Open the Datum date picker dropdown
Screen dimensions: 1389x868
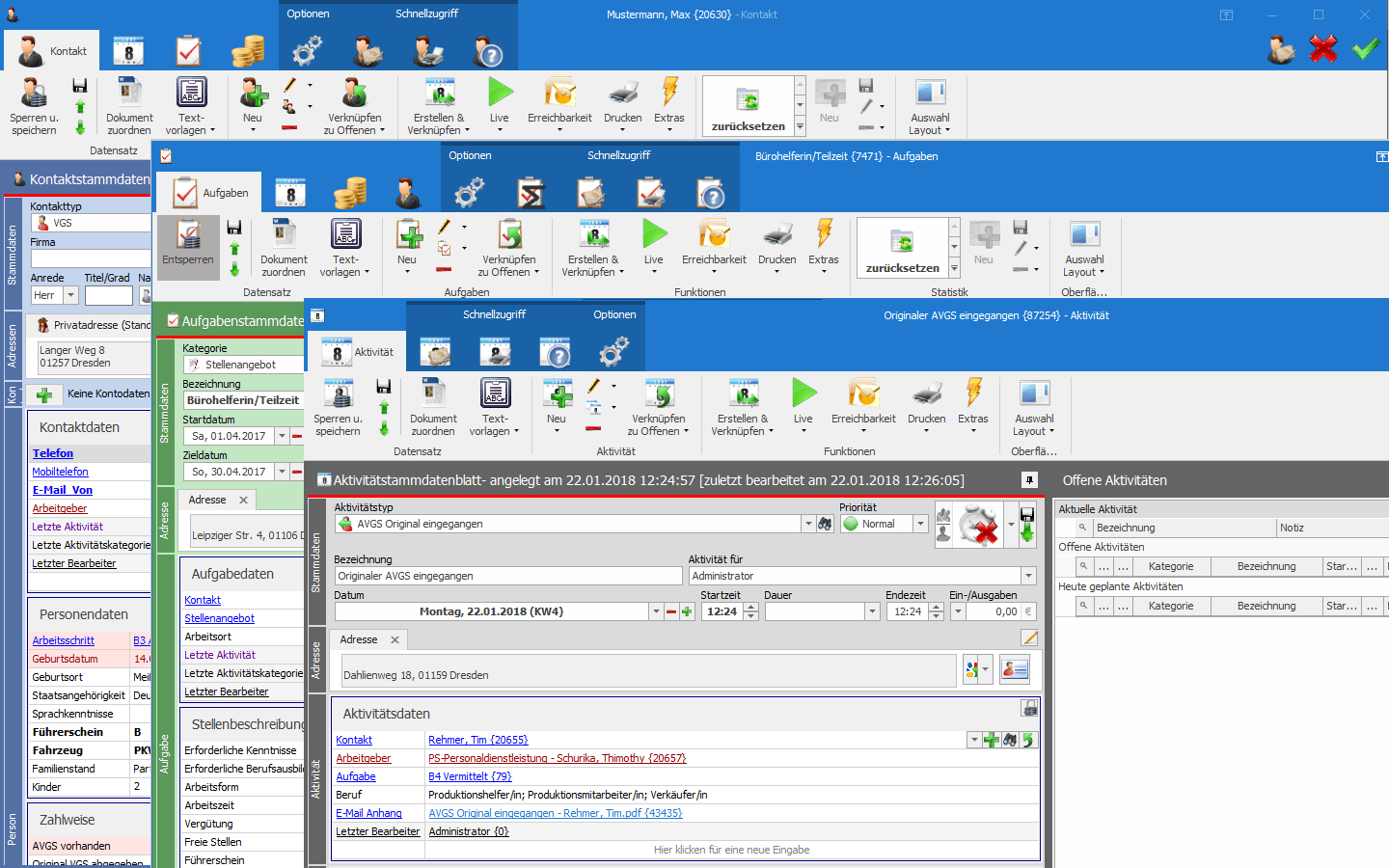click(x=656, y=611)
